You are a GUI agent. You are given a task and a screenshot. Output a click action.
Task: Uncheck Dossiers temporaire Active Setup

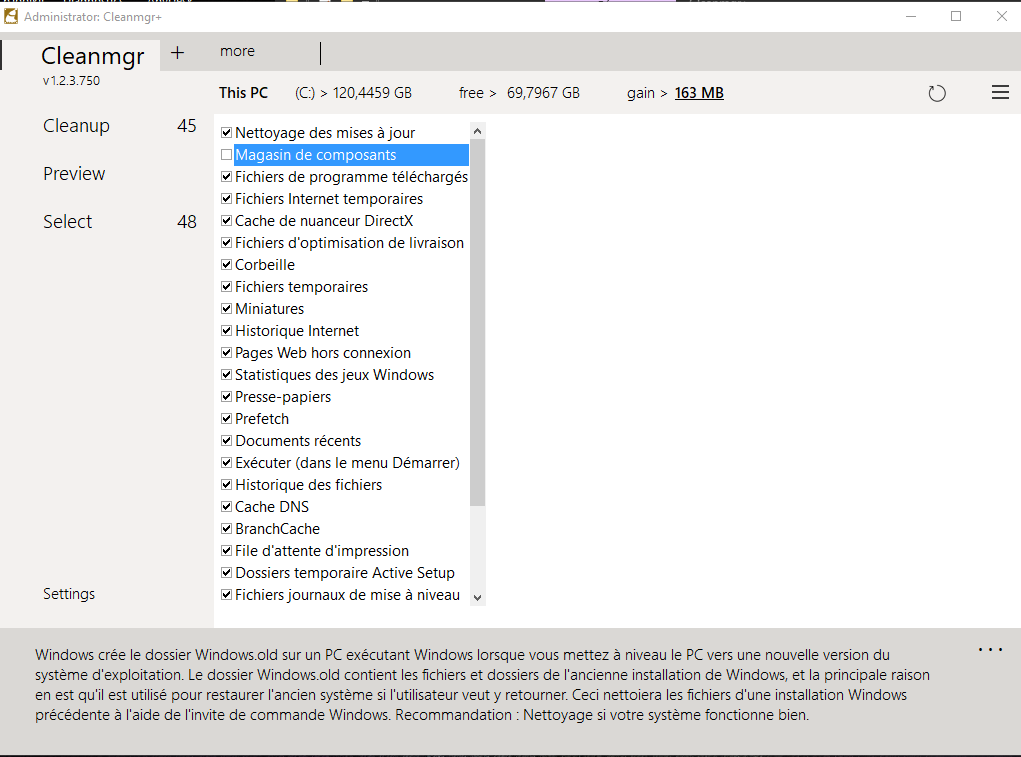pyautogui.click(x=227, y=573)
